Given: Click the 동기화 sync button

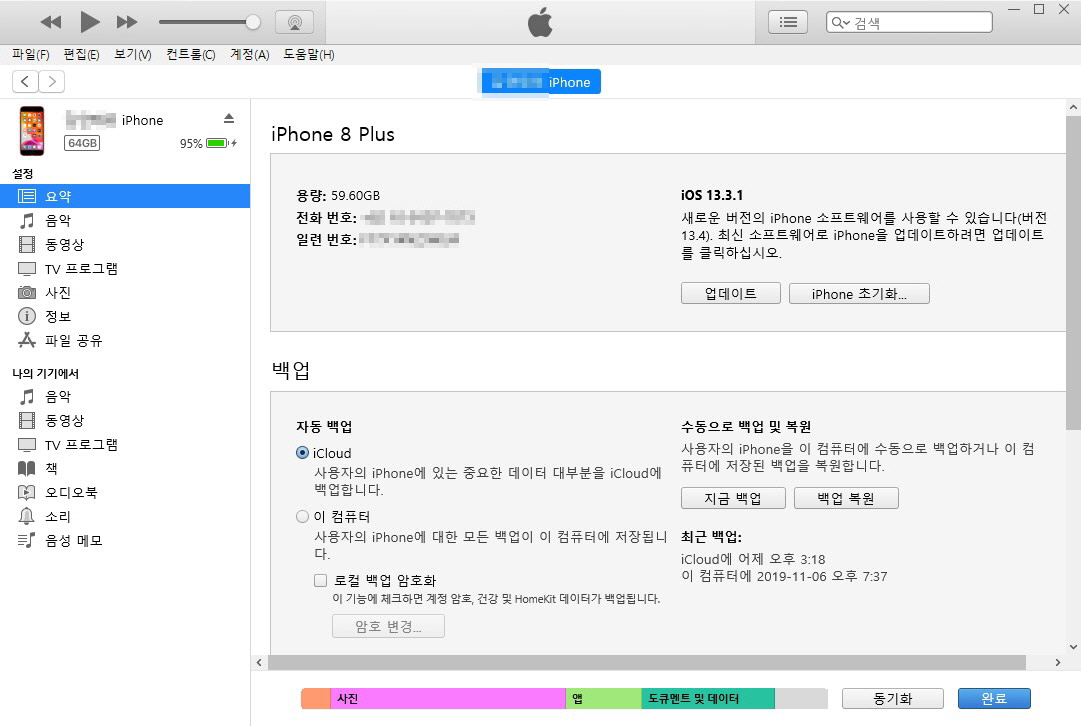Looking at the screenshot, I should [x=892, y=698].
